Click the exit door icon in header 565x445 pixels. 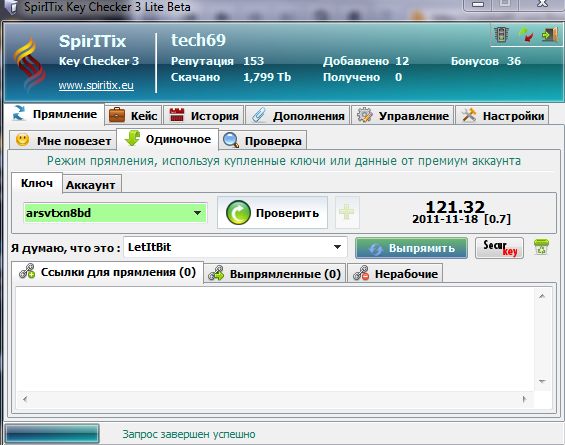pos(550,35)
